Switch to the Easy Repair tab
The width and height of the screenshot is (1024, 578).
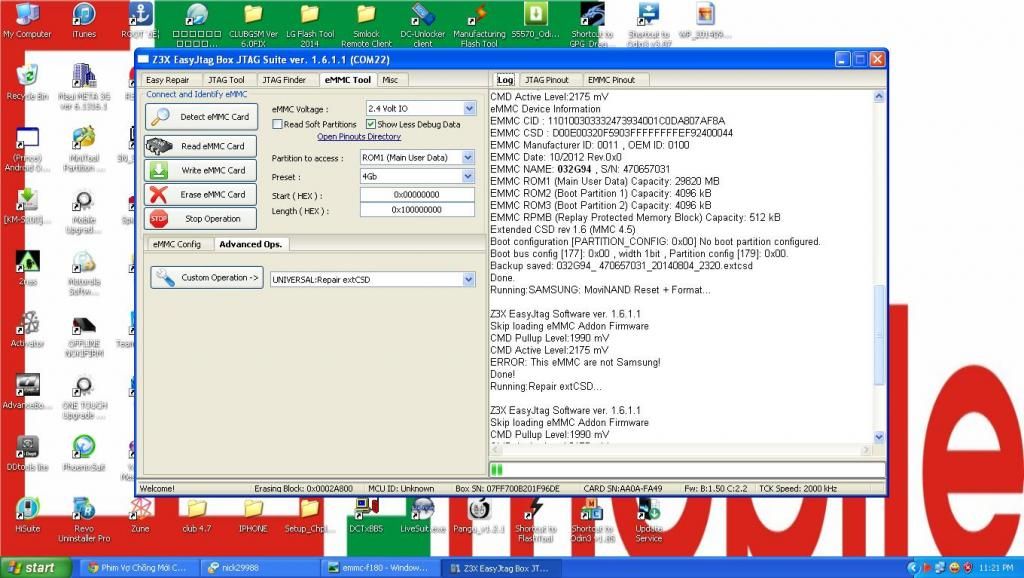tap(168, 80)
